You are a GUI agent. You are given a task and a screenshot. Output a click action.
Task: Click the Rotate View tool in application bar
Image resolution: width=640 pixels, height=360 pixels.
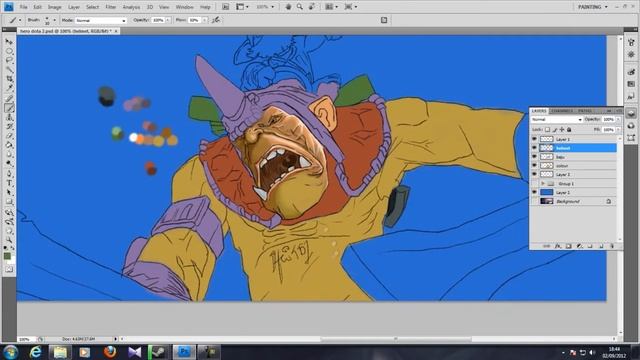pos(312,7)
